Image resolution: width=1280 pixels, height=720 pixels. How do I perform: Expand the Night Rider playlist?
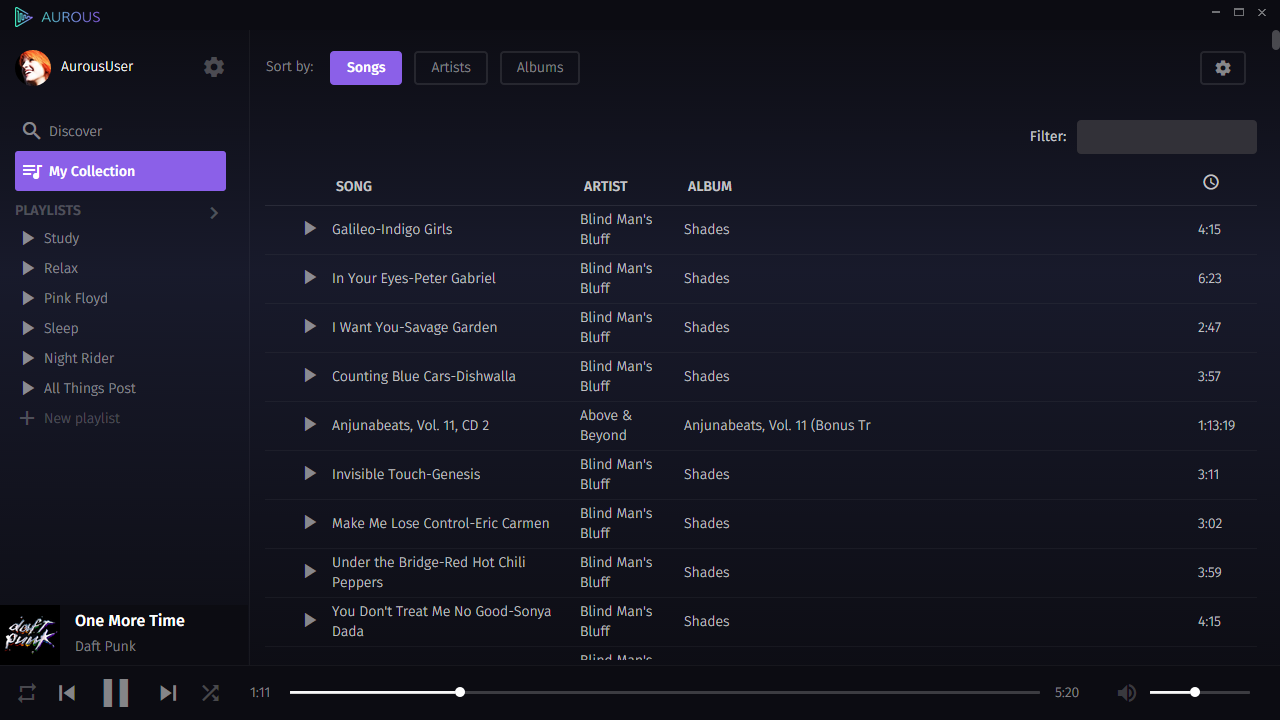click(28, 358)
